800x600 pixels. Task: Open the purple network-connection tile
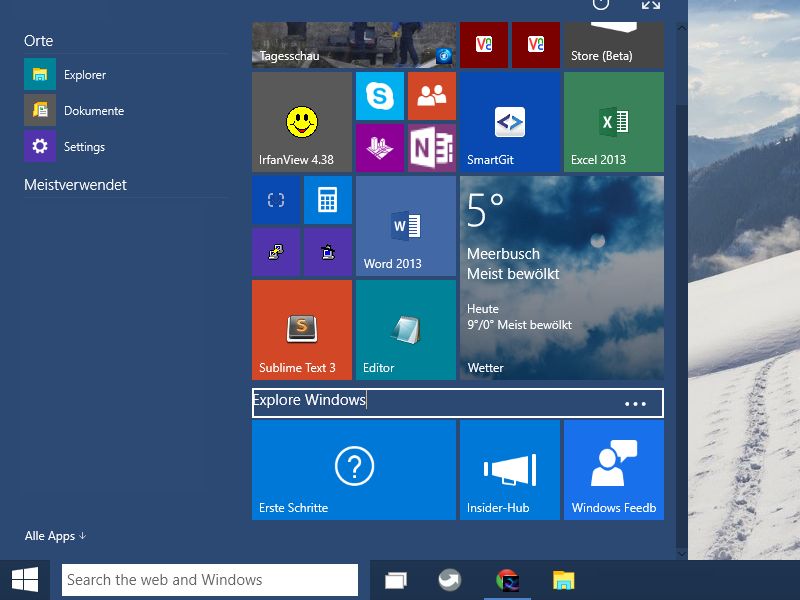276,252
